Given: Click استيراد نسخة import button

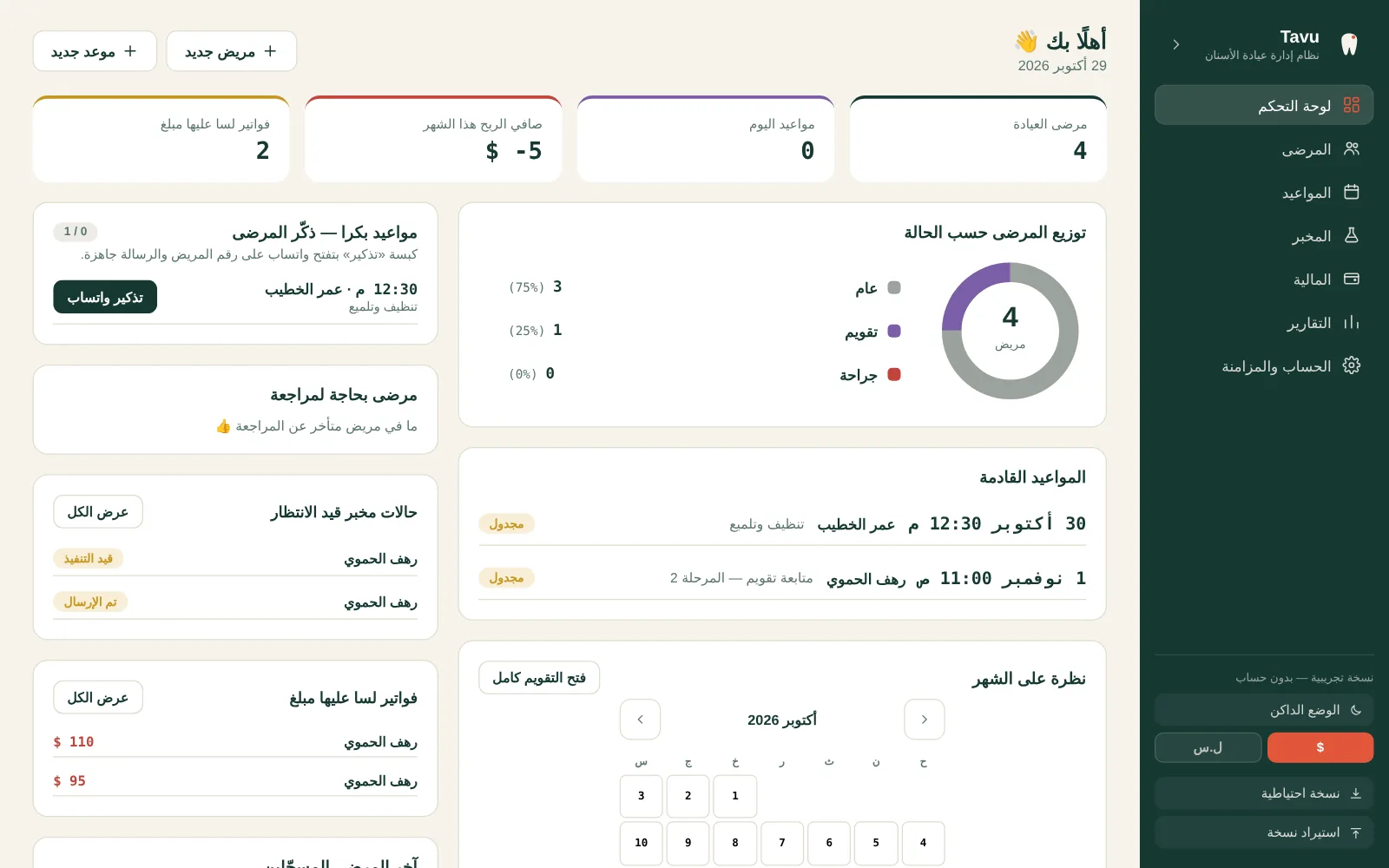Looking at the screenshot, I should click(1264, 832).
